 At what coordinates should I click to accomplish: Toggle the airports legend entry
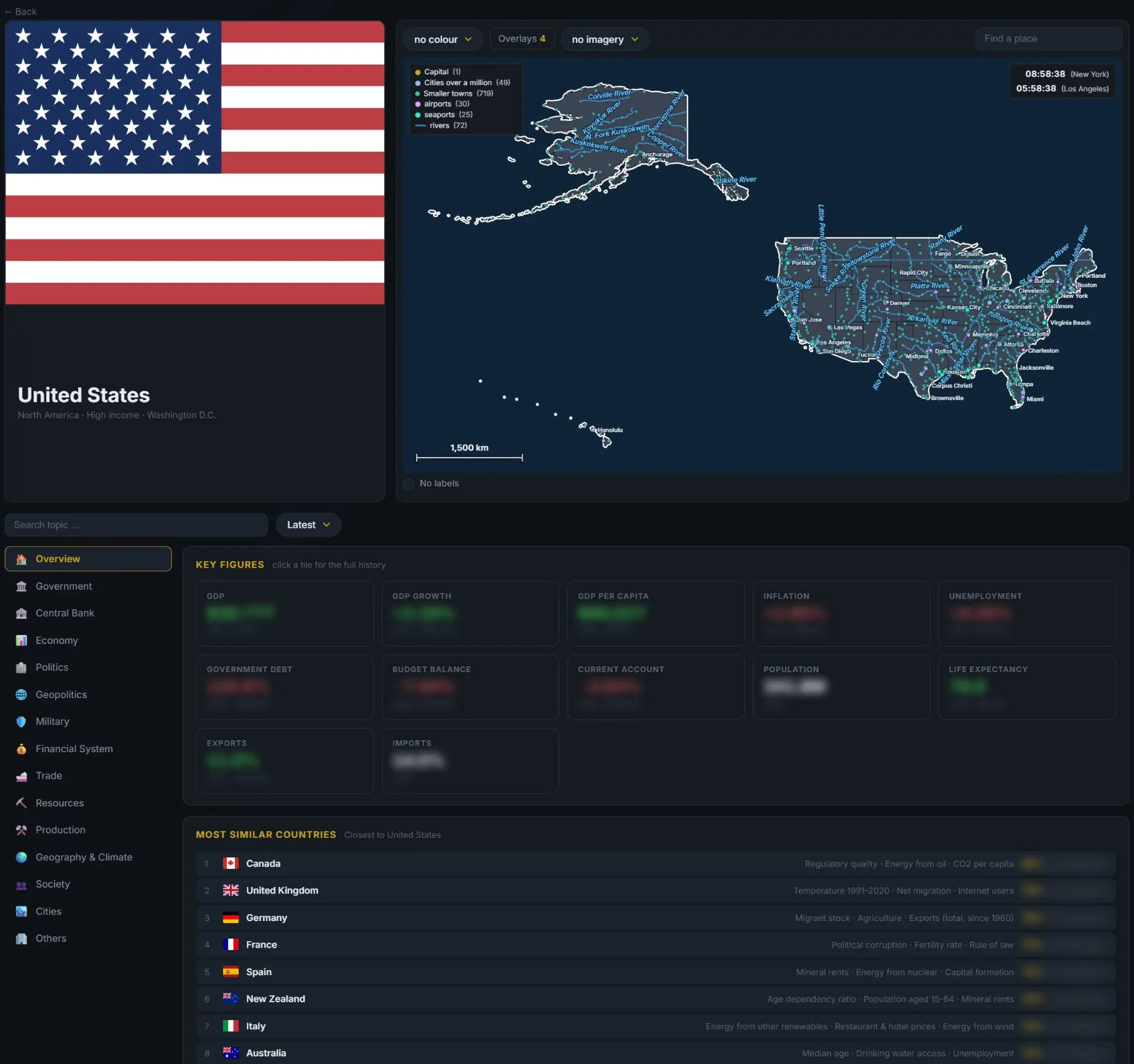click(x=442, y=104)
